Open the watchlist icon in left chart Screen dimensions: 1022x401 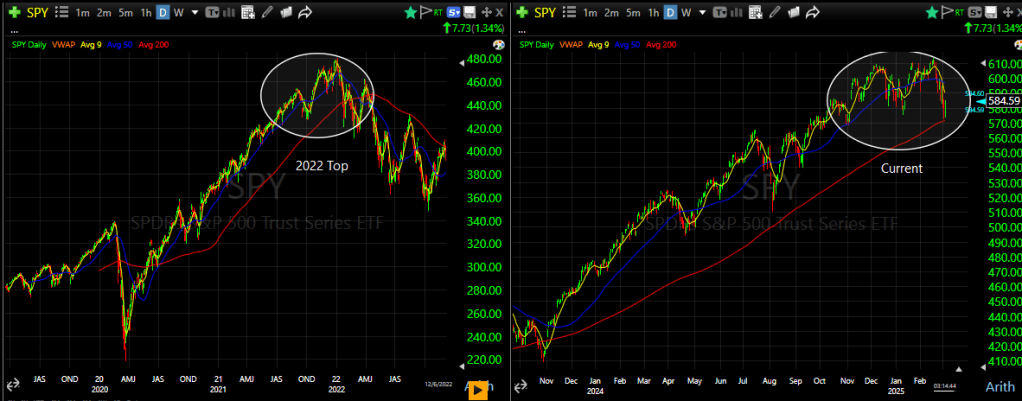pyautogui.click(x=63, y=12)
